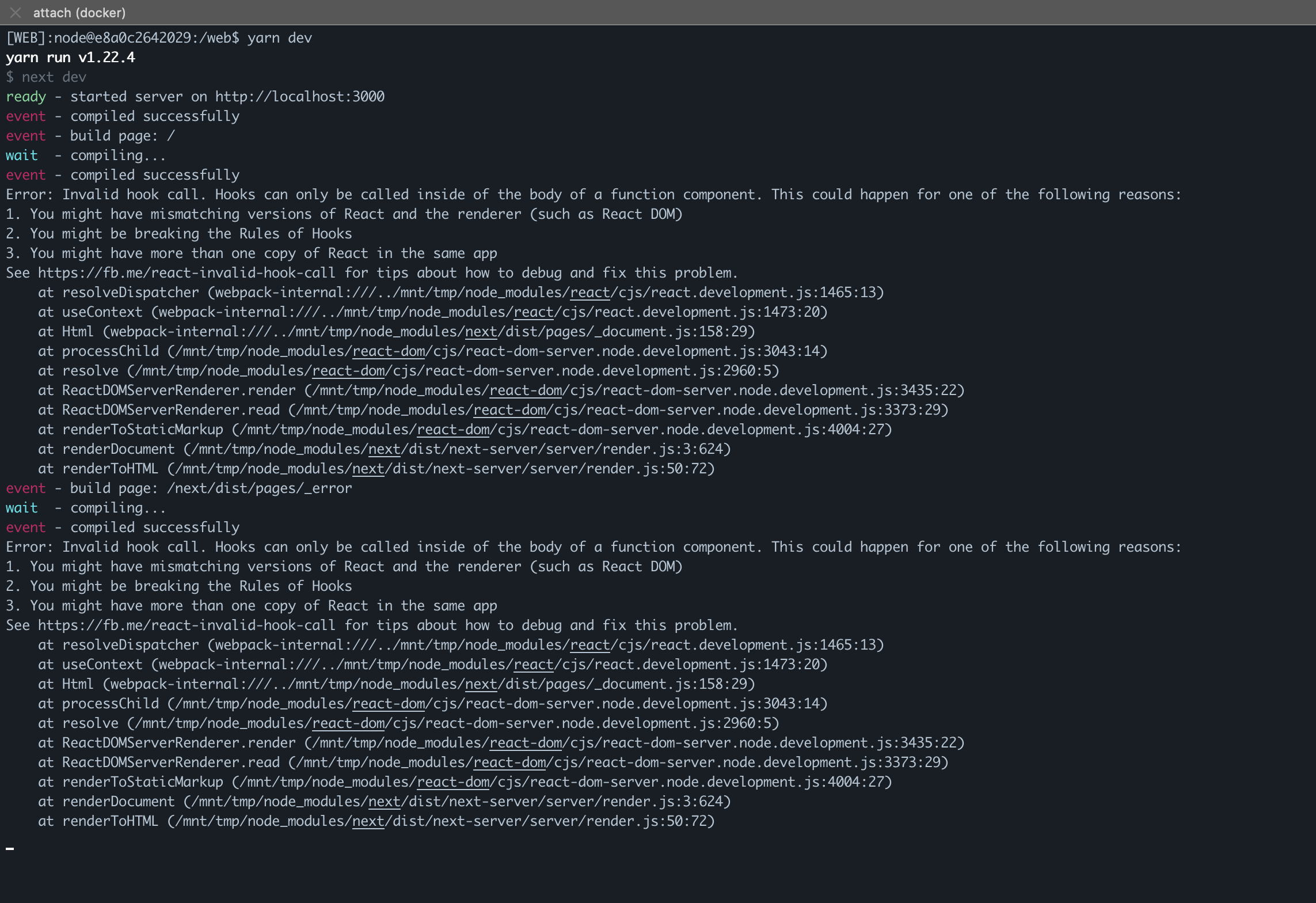Click react-dom link in ReactDOMServerRenderer.read line

[508, 409]
